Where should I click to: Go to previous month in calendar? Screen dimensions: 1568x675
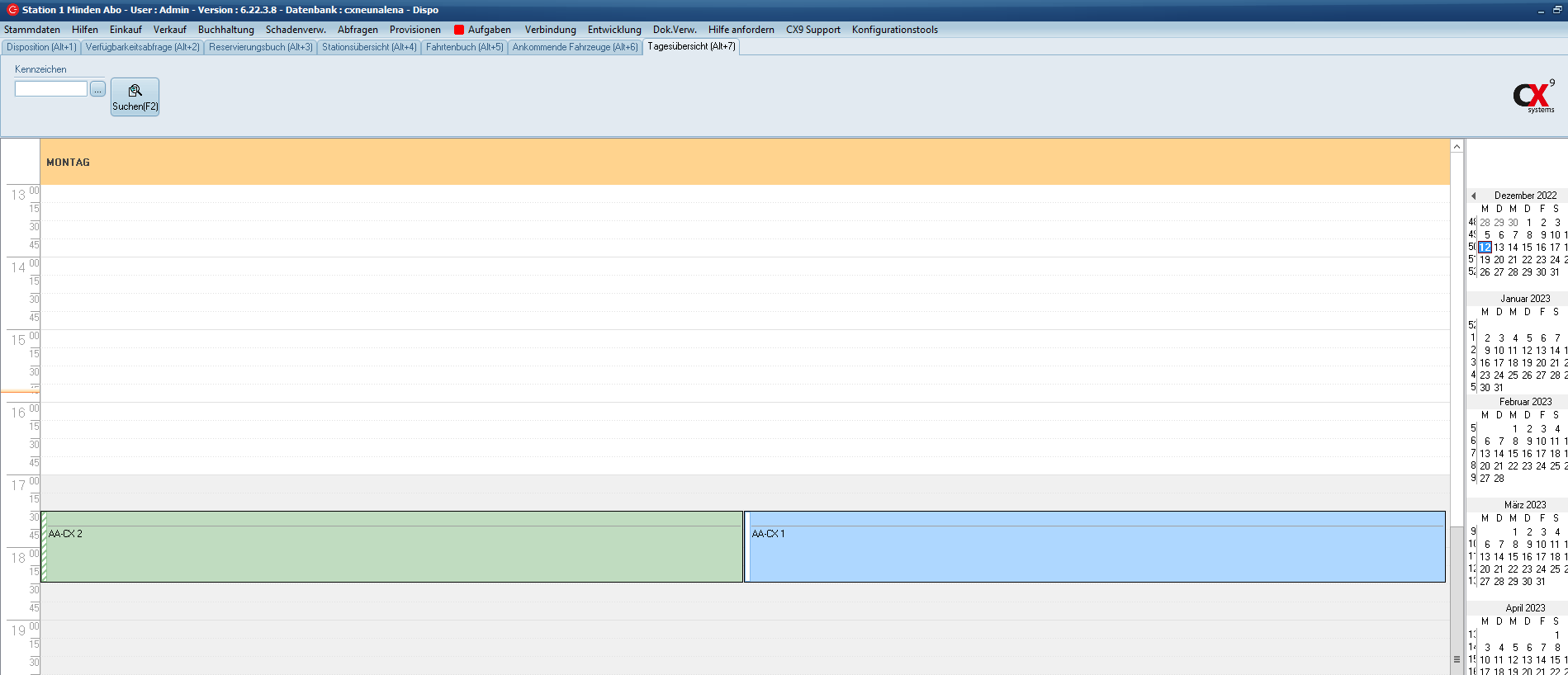pyautogui.click(x=1474, y=196)
